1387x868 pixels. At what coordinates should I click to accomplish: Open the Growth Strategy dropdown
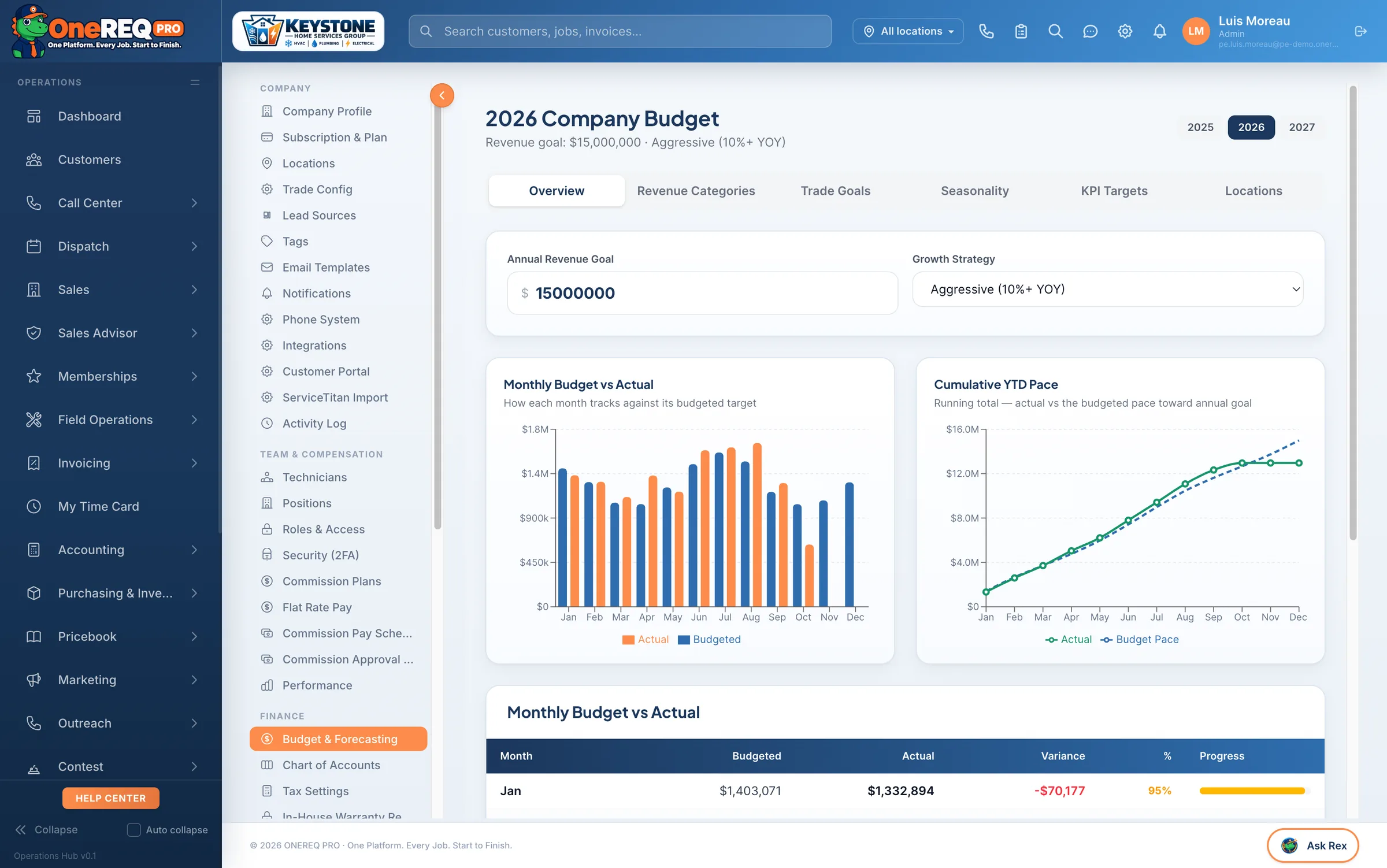[1107, 289]
